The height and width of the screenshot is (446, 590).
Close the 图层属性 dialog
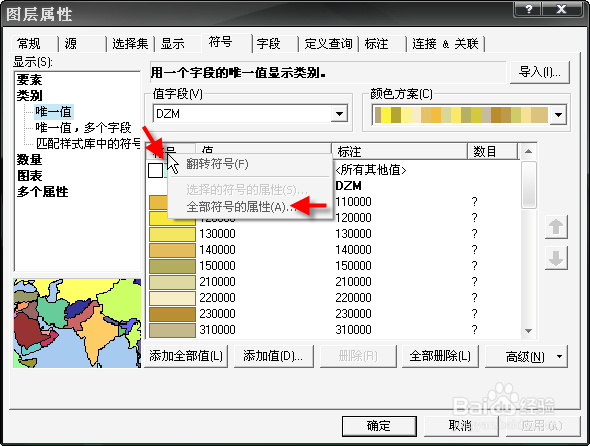(x=561, y=8)
